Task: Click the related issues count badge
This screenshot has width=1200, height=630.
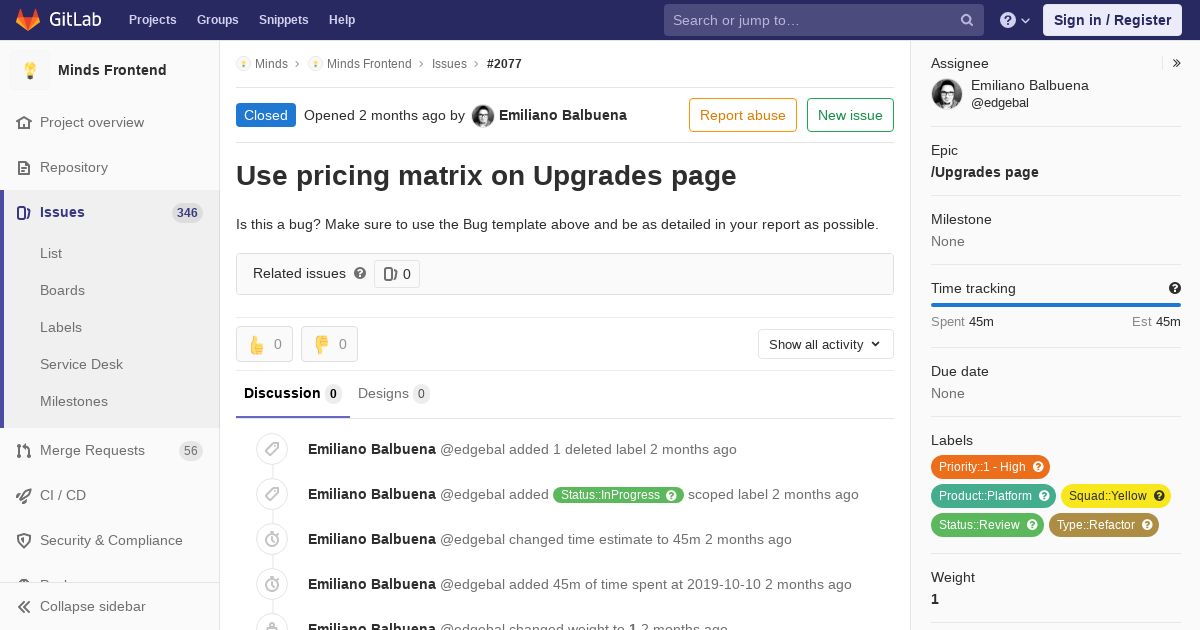Action: [397, 274]
